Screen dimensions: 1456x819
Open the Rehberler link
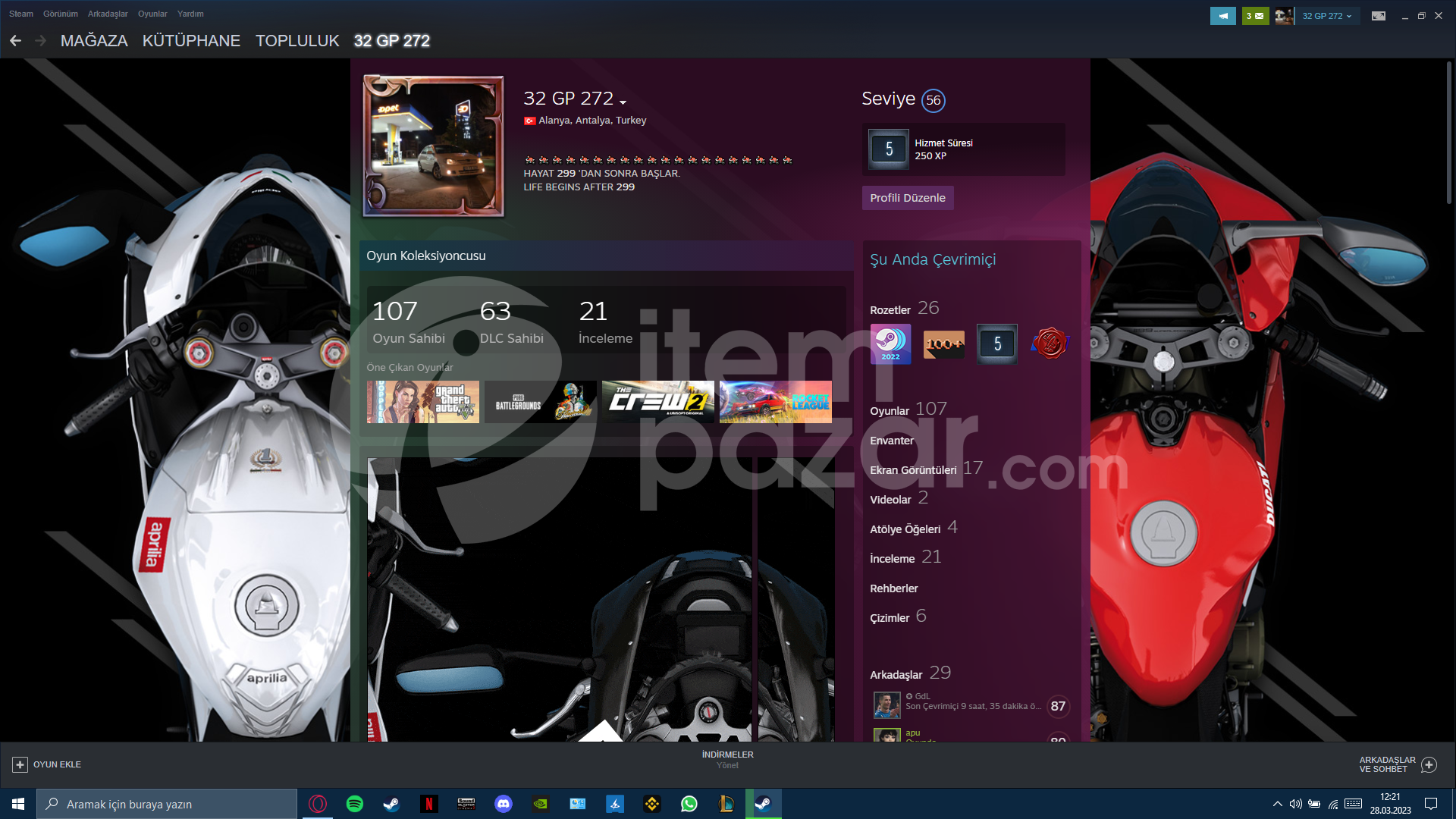894,588
